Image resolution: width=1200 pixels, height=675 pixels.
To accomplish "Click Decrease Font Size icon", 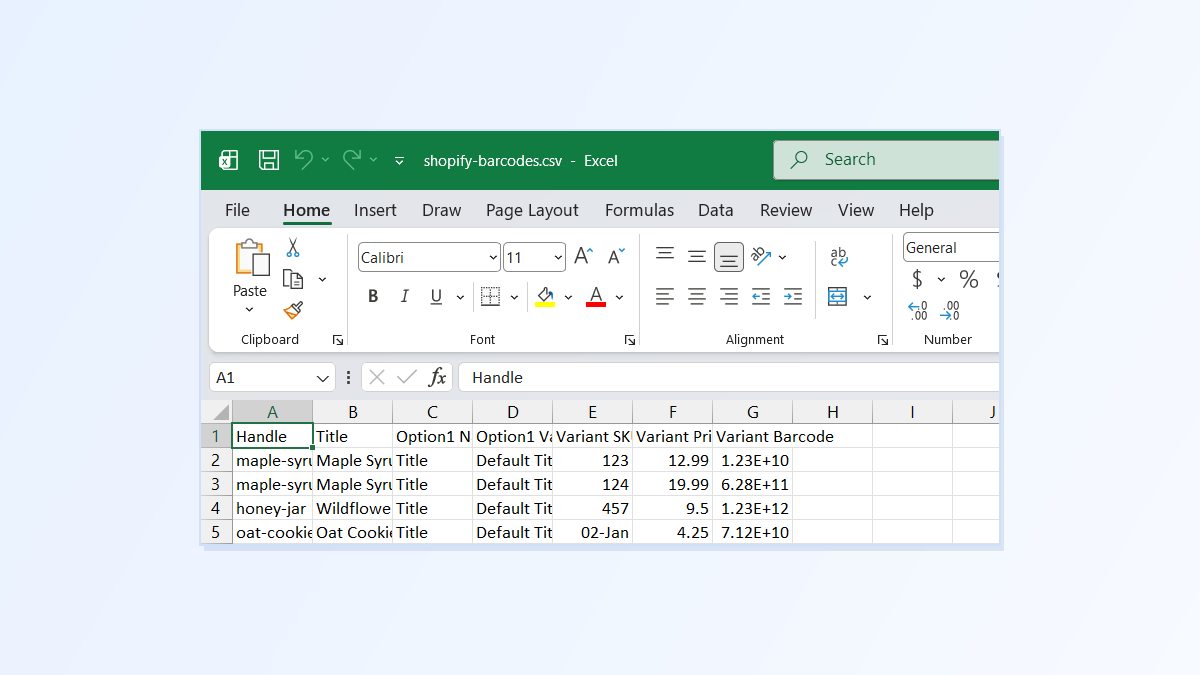I will [x=617, y=257].
